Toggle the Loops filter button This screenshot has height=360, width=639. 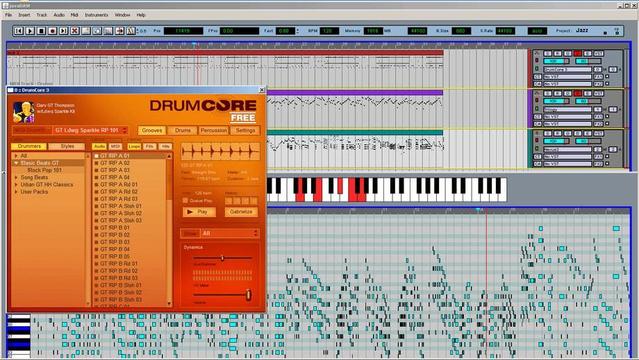click(134, 146)
